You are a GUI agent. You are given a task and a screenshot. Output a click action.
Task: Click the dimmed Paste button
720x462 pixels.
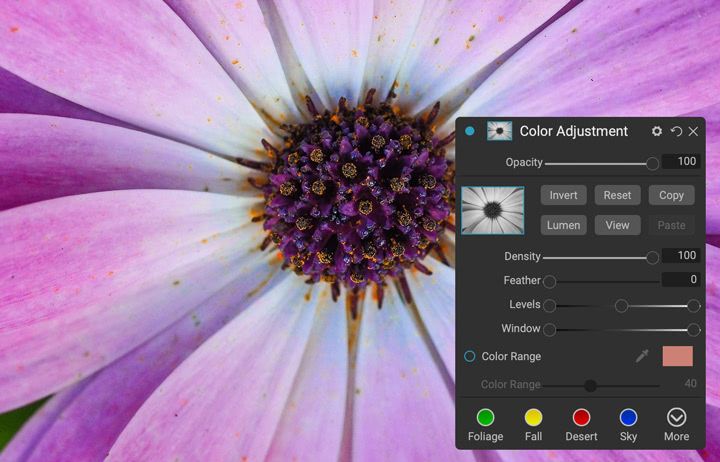click(x=671, y=225)
